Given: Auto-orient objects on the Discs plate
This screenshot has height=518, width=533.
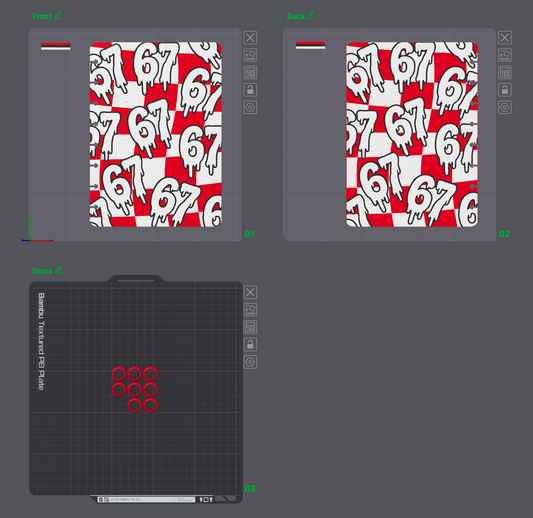Looking at the screenshot, I should pos(250,309).
